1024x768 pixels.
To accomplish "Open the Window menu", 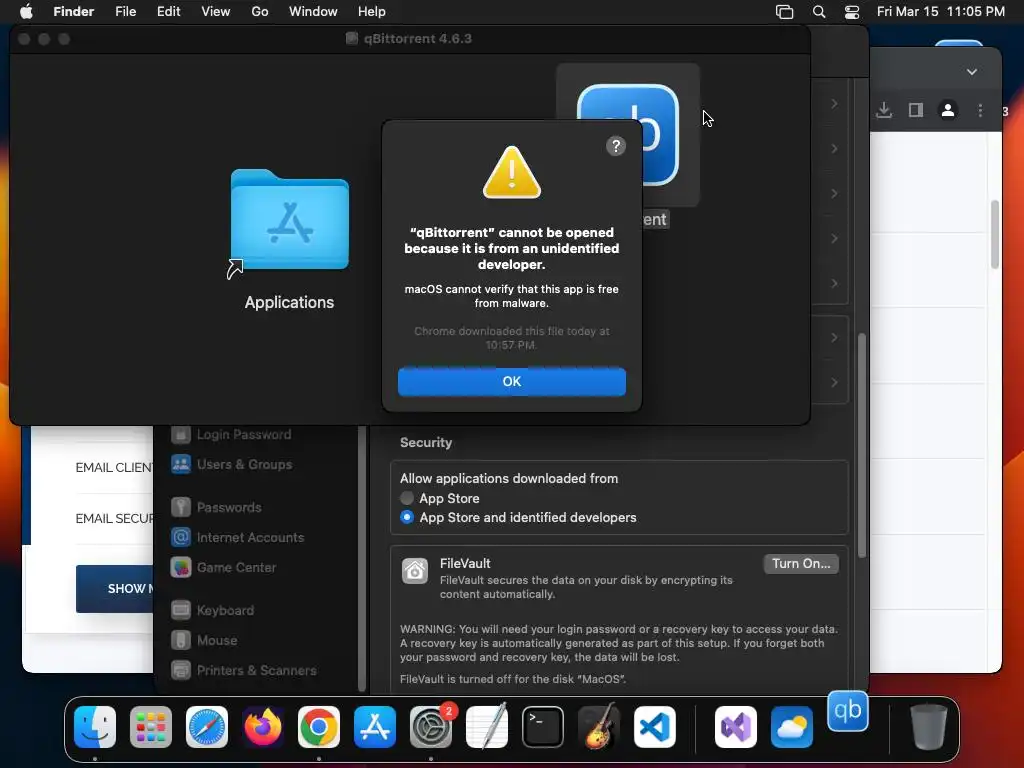I will [x=313, y=11].
